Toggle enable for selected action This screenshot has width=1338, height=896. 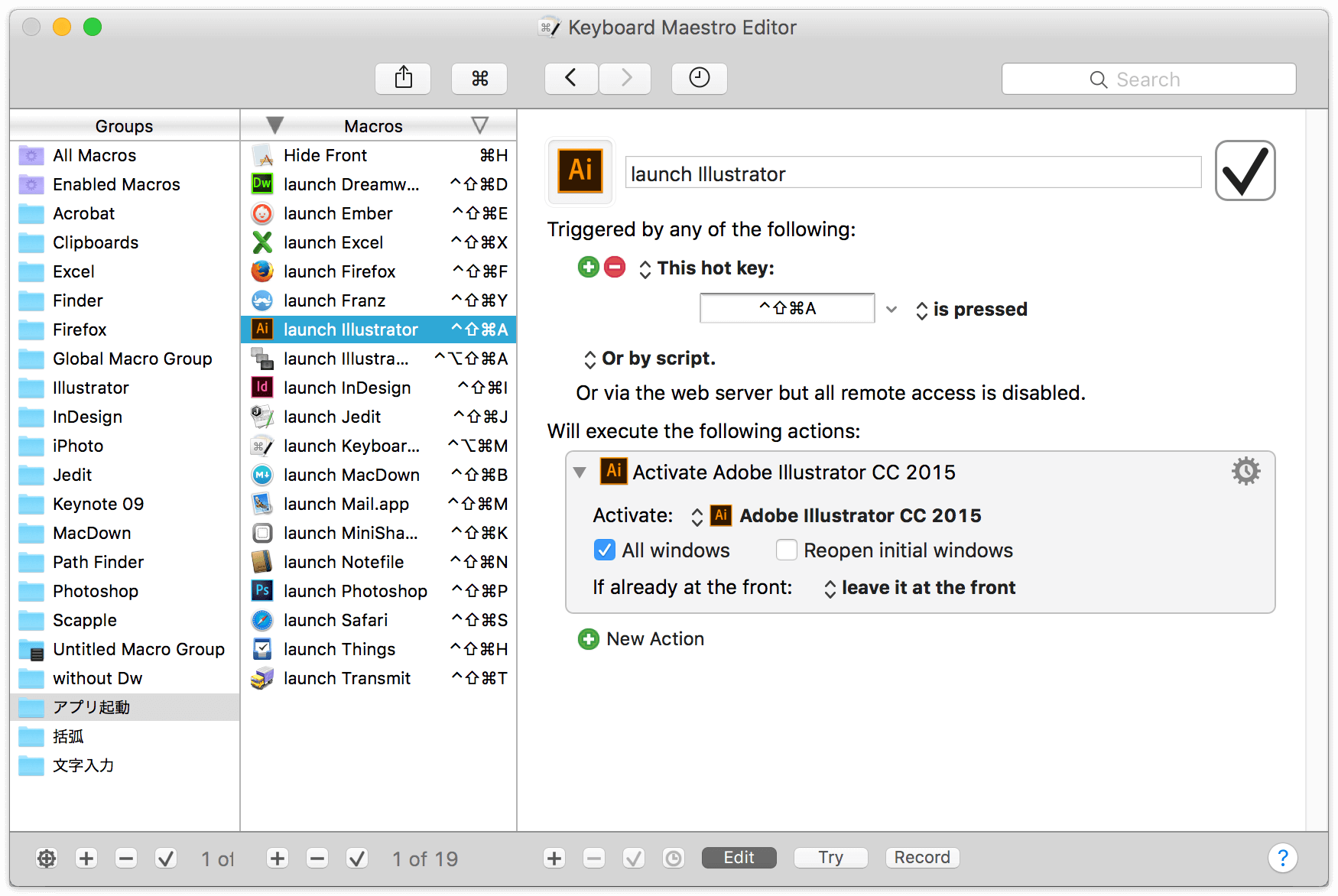[x=634, y=859]
